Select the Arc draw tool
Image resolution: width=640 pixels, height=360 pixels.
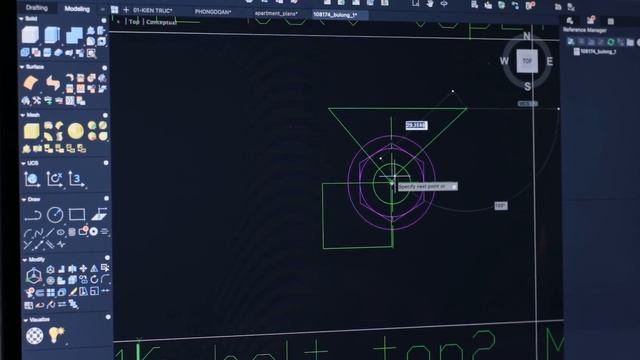click(28, 233)
